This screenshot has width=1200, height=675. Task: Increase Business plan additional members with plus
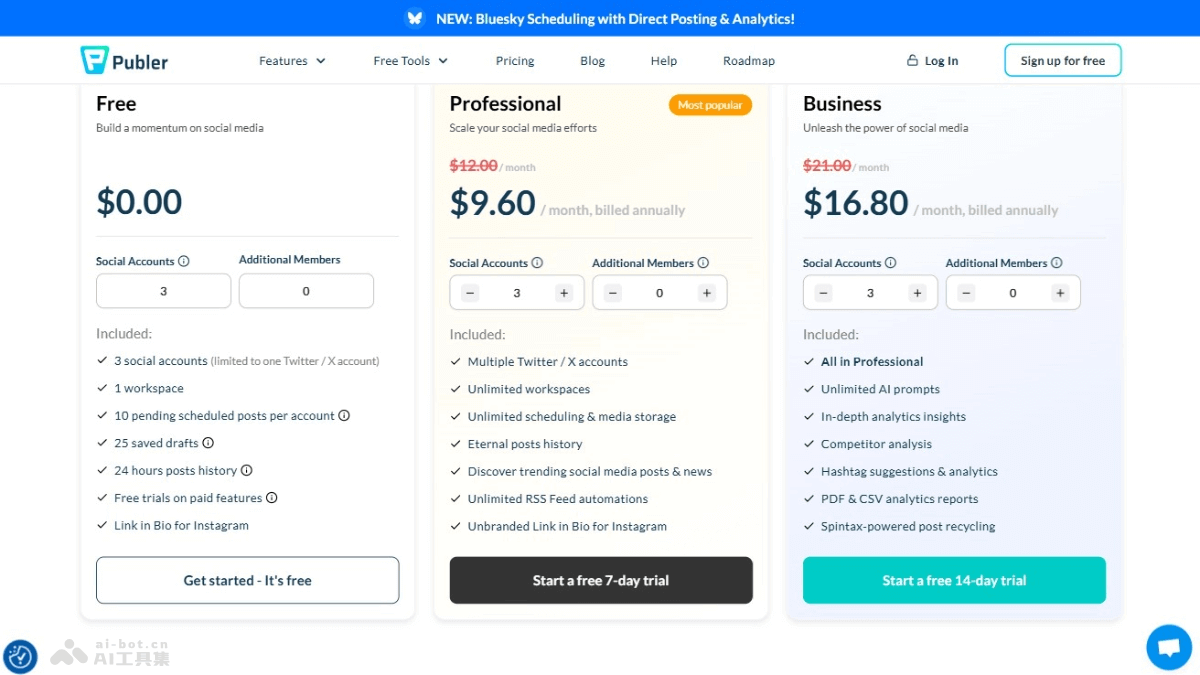[x=1060, y=293]
